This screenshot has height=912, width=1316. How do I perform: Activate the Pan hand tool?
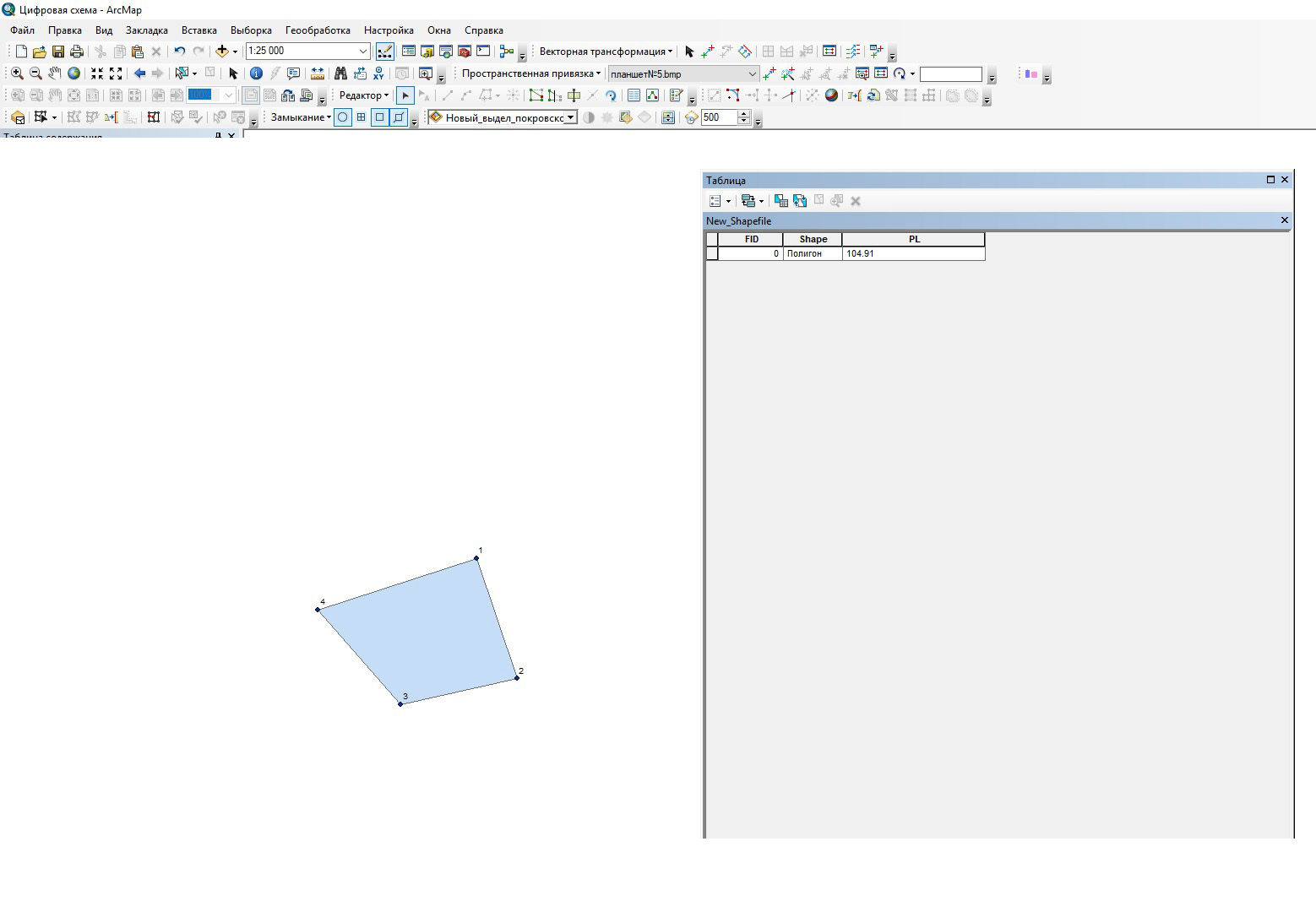click(55, 73)
